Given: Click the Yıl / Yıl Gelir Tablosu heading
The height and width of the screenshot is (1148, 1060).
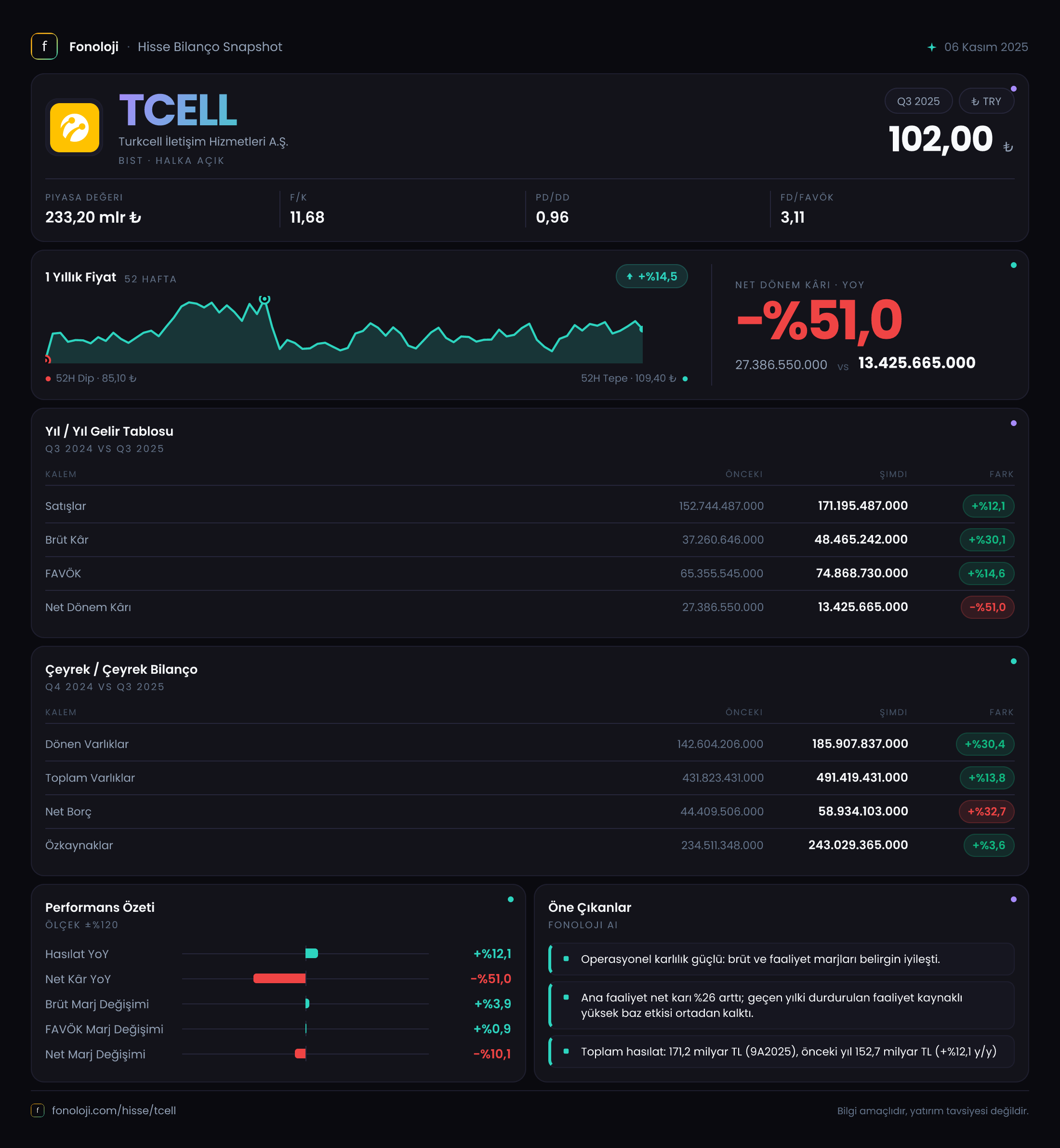Looking at the screenshot, I should [109, 431].
